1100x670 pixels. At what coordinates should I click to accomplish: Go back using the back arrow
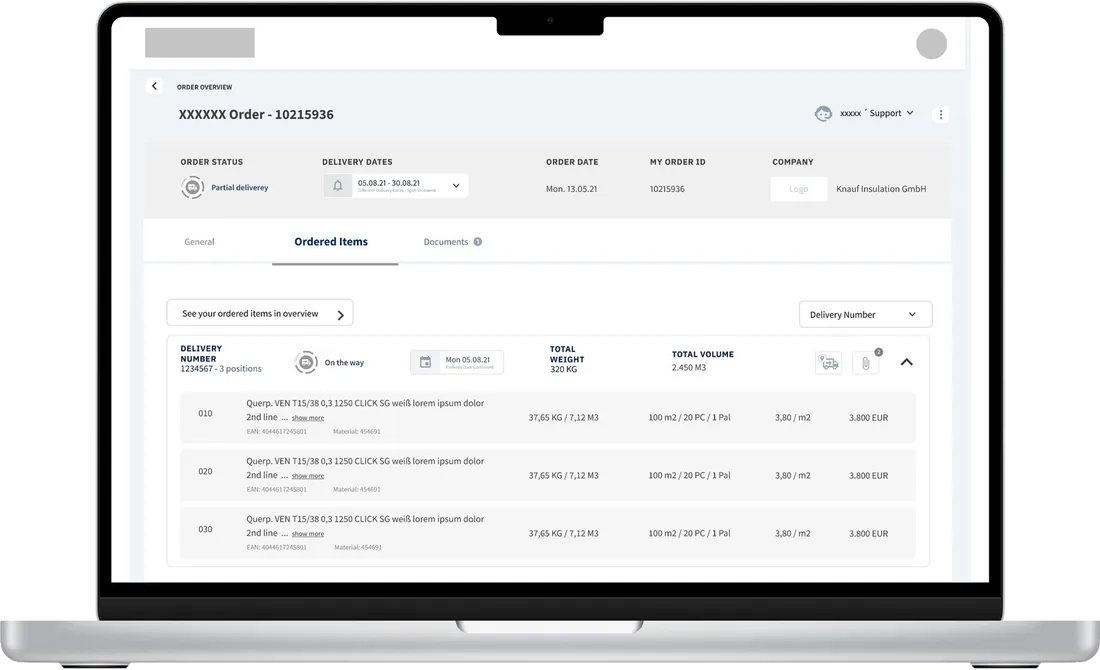tap(154, 86)
